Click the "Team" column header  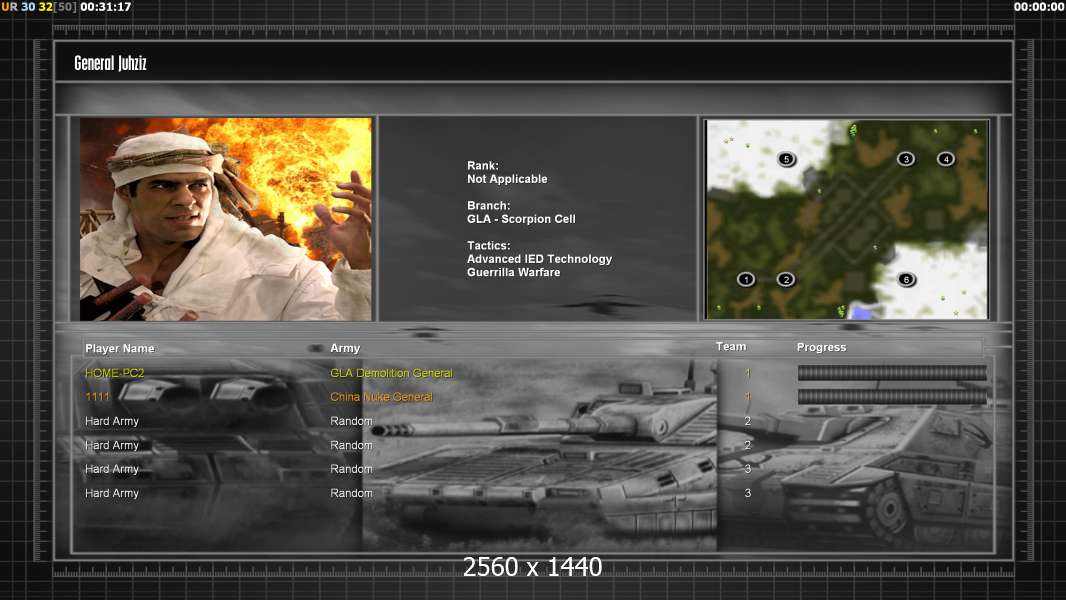point(731,347)
